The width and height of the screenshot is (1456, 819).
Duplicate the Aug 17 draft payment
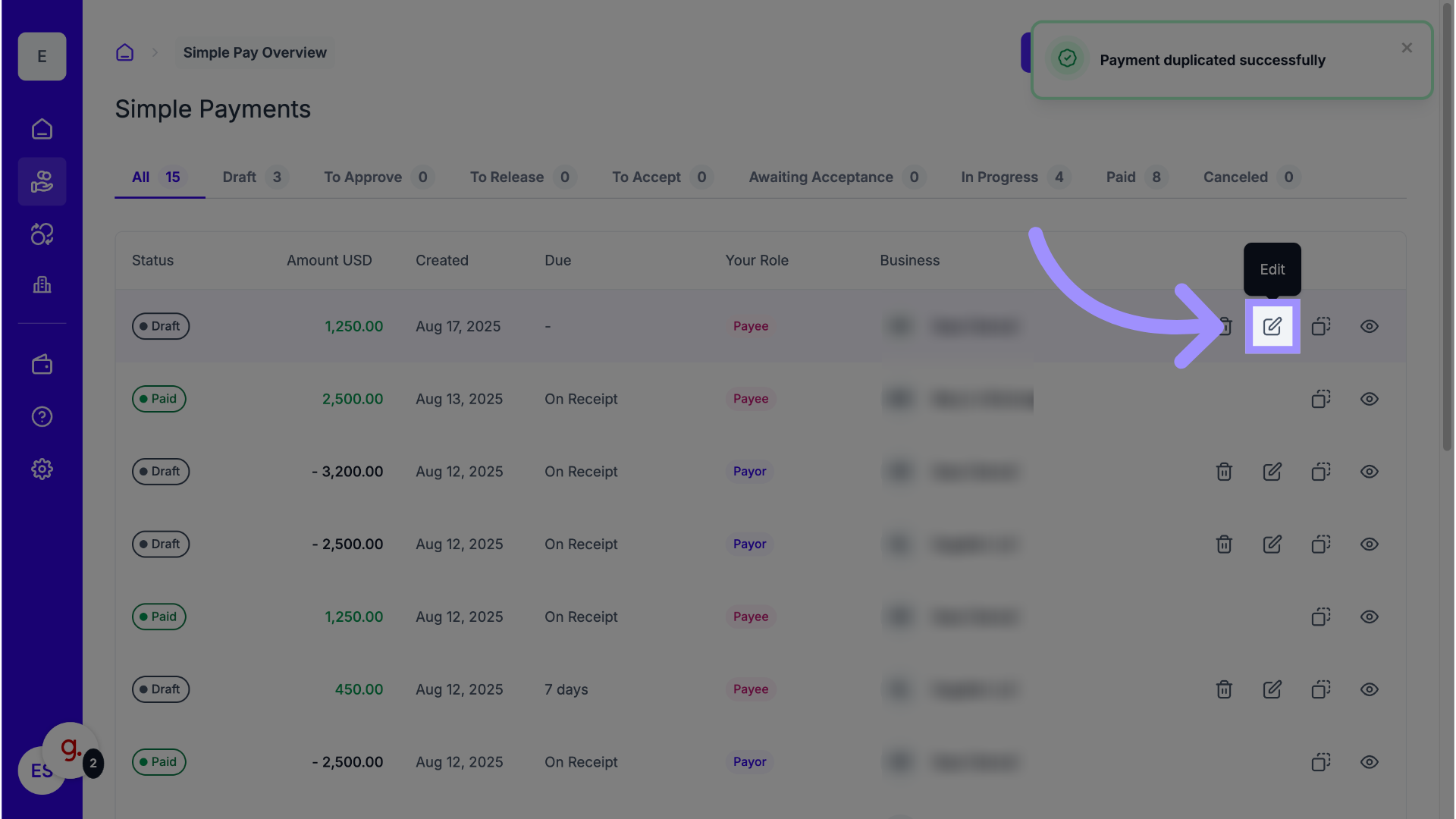coord(1320,326)
